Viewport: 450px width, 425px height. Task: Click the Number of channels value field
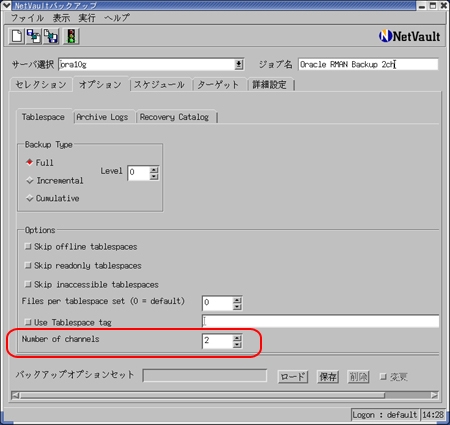(217, 341)
